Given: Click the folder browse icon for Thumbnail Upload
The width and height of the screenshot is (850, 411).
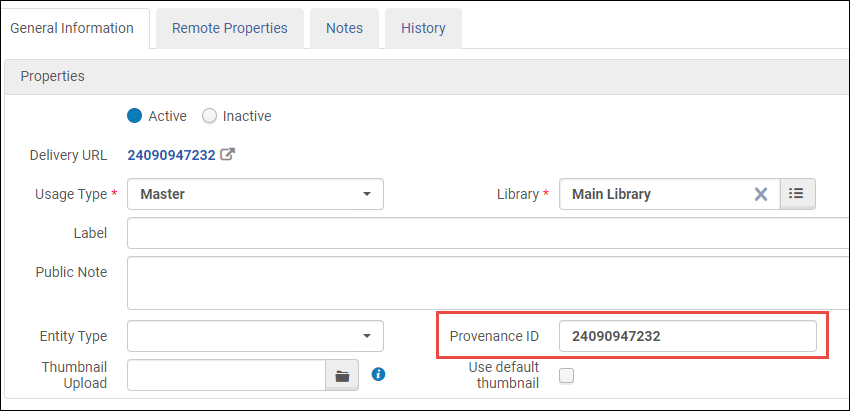Looking at the screenshot, I should pos(342,376).
